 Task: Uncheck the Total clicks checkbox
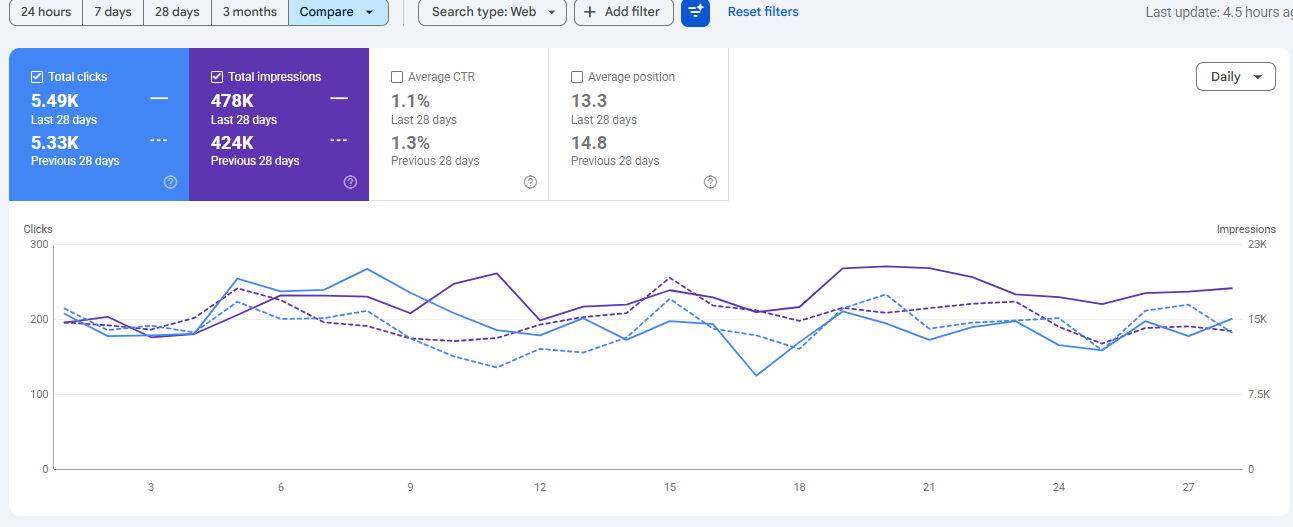coord(37,77)
